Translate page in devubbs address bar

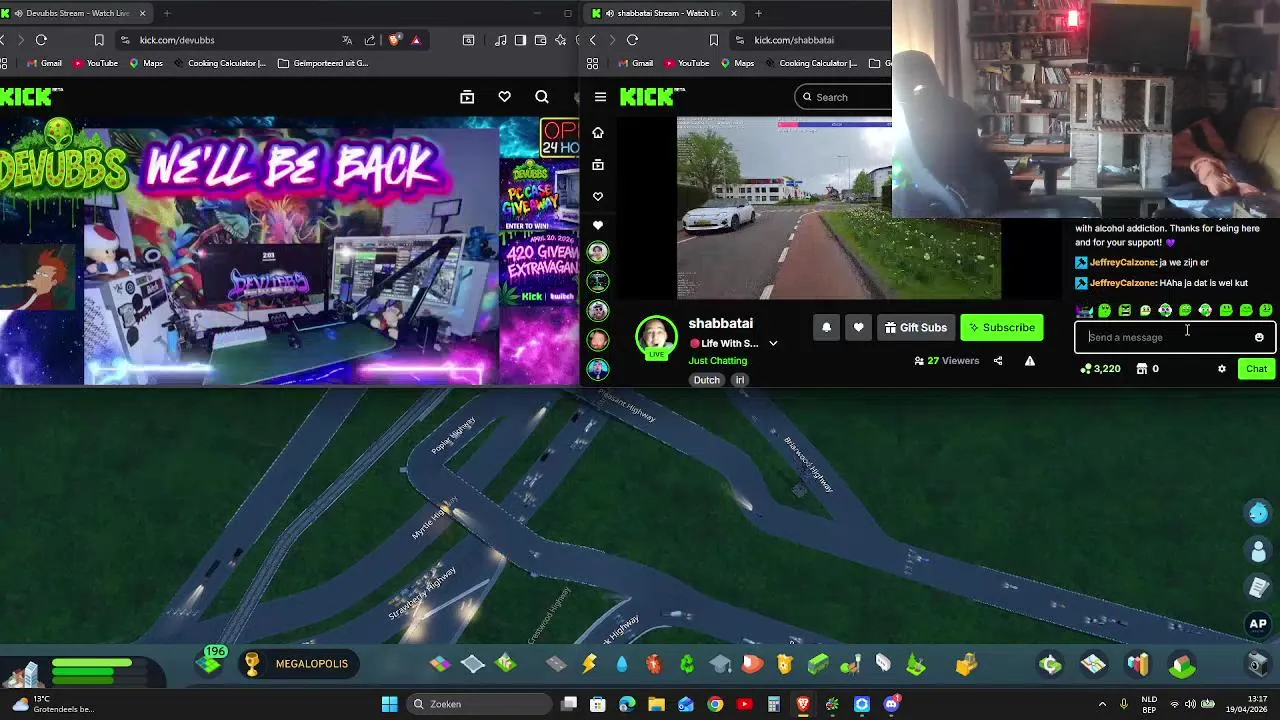(347, 40)
